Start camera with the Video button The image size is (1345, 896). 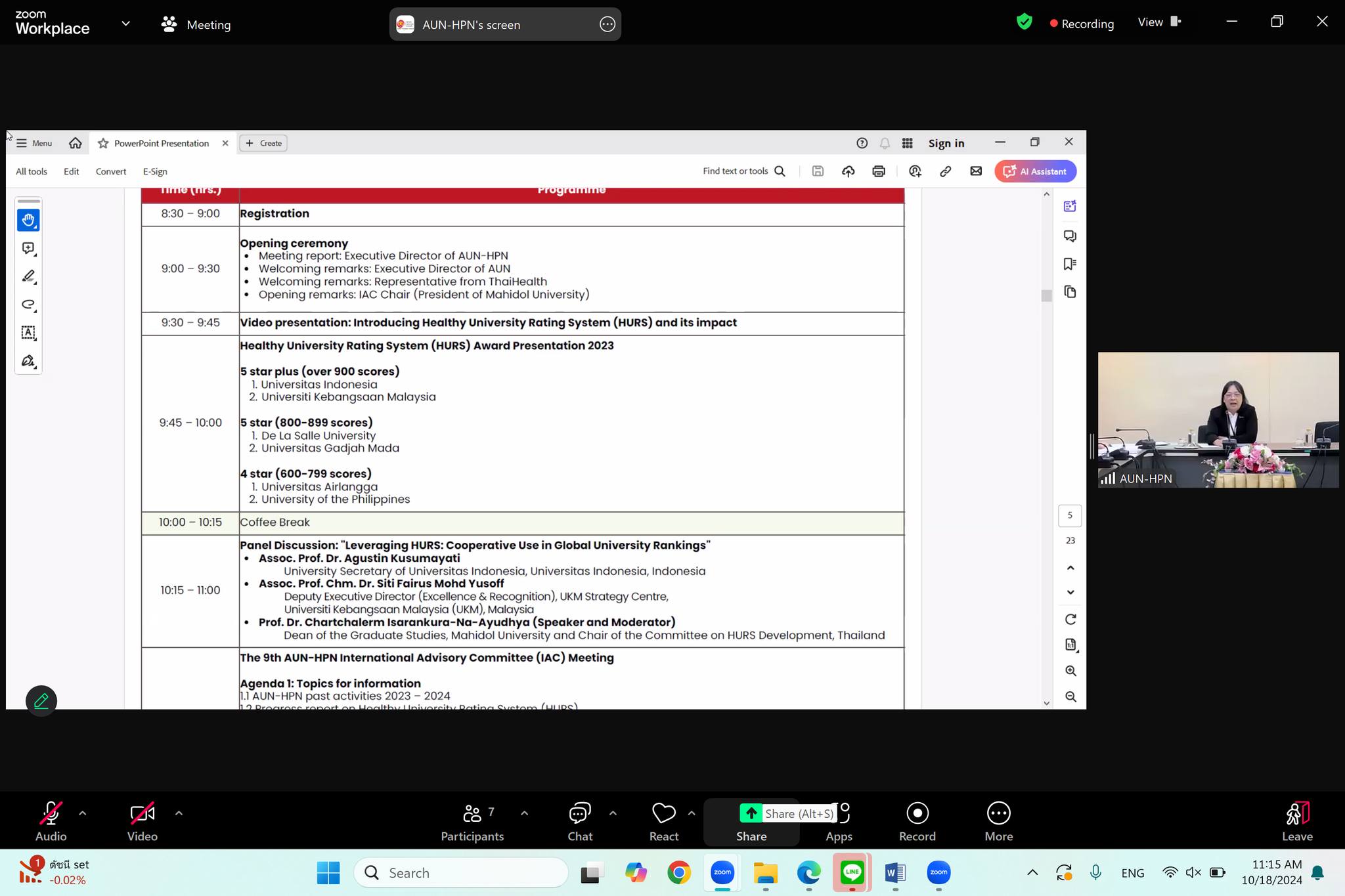143,821
